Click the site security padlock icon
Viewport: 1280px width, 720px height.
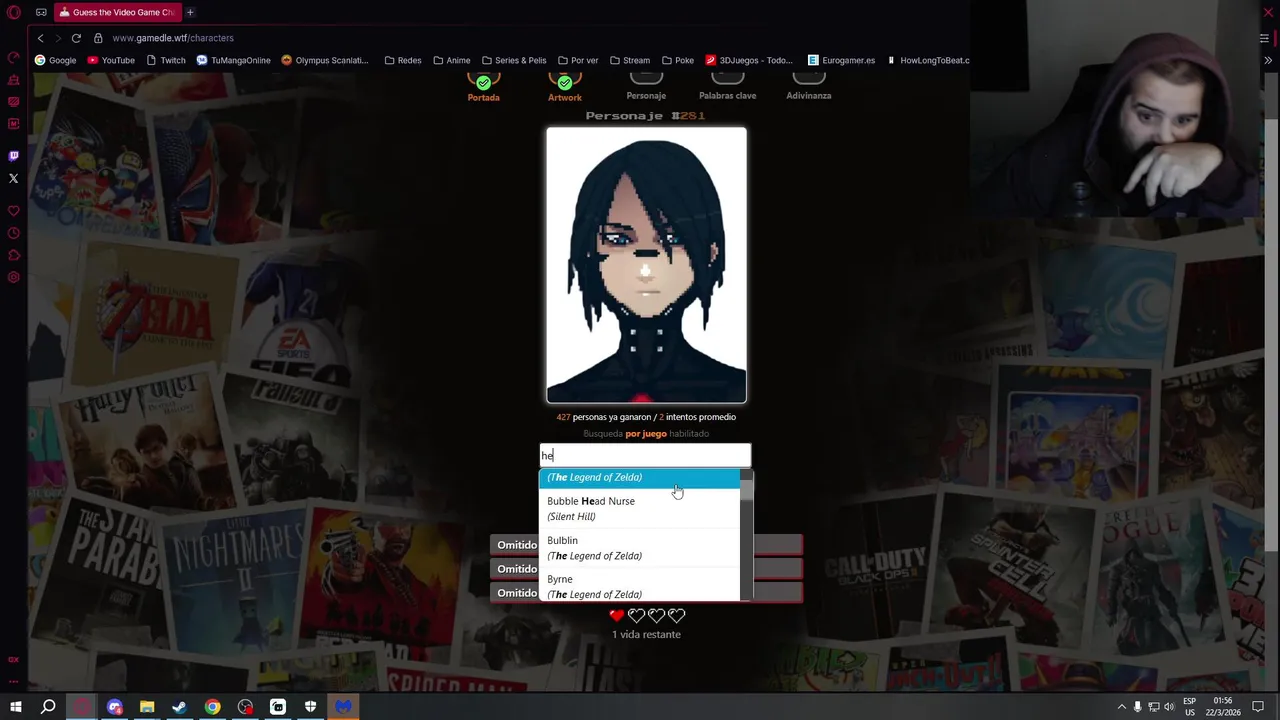[98, 38]
